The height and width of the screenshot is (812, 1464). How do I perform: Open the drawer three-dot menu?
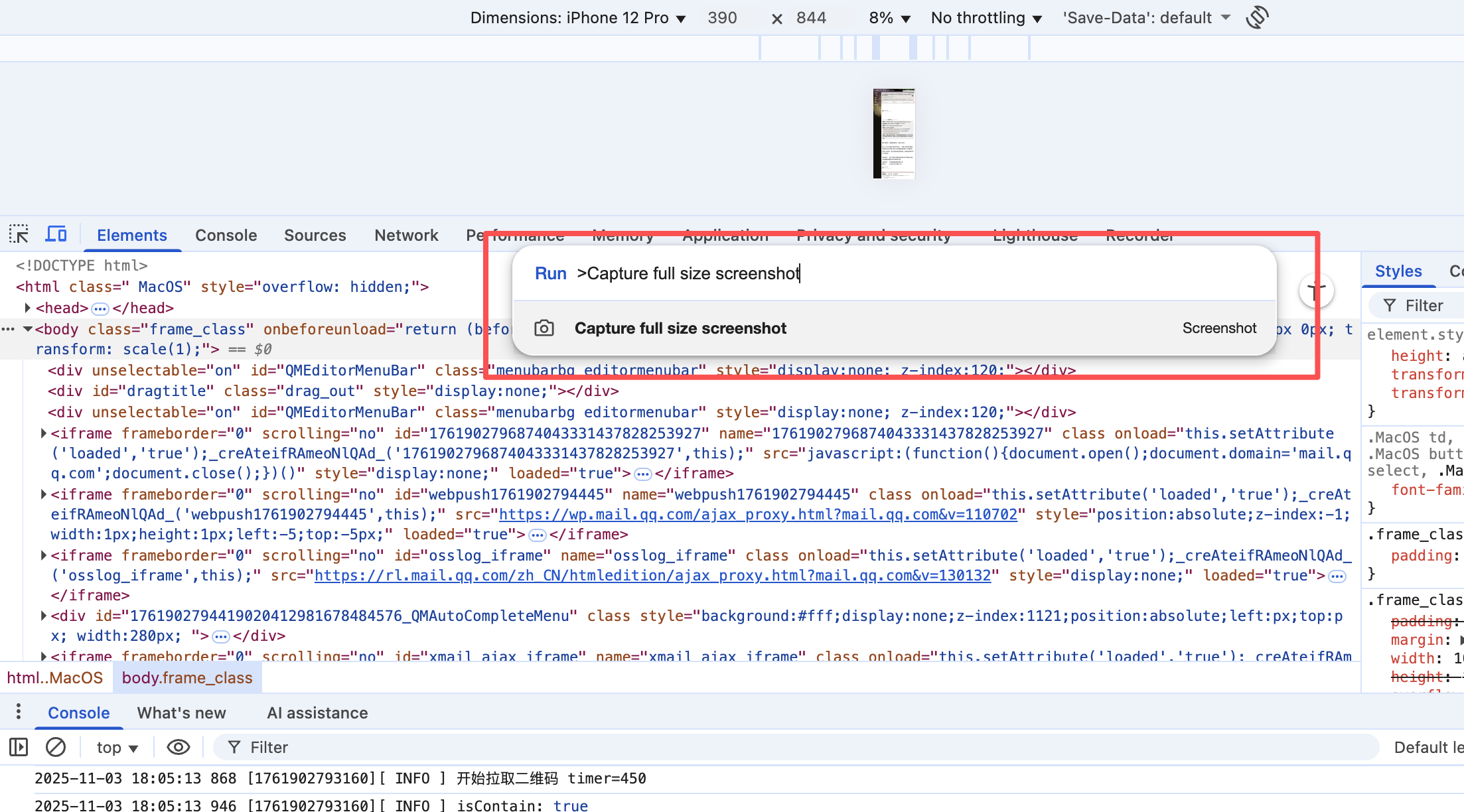19,712
